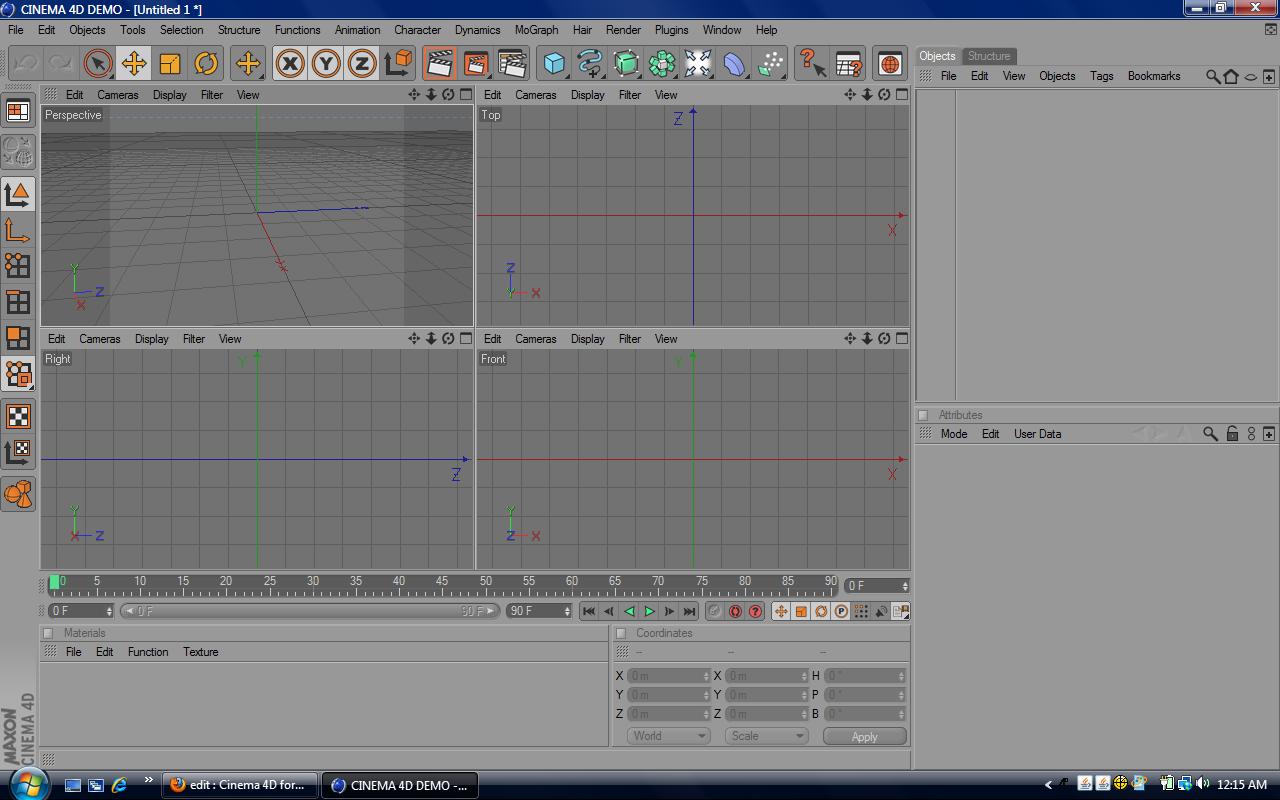1280x800 pixels.
Task: Click the Object Manager search icon
Action: 1213,76
